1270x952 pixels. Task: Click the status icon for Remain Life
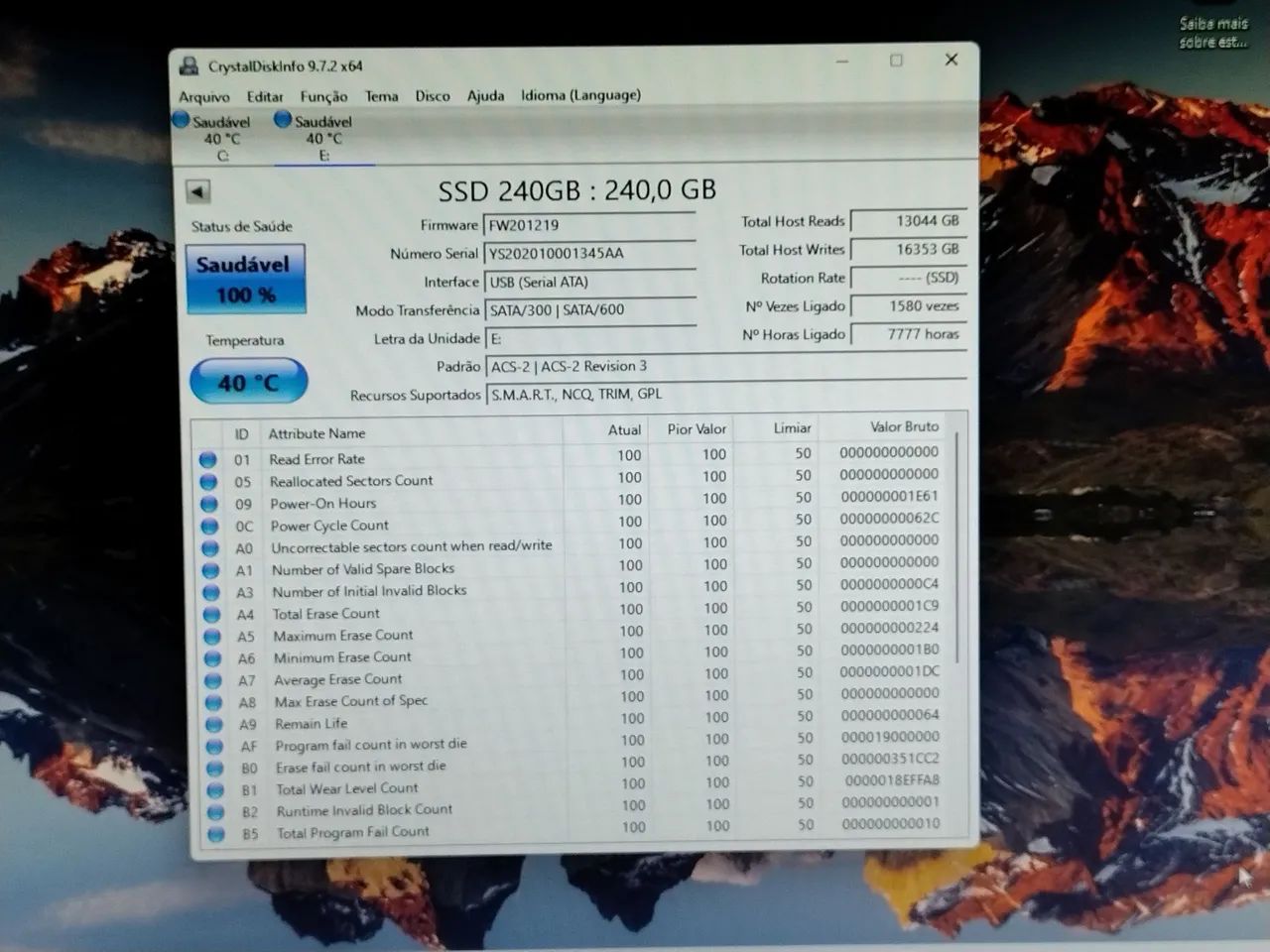point(213,725)
